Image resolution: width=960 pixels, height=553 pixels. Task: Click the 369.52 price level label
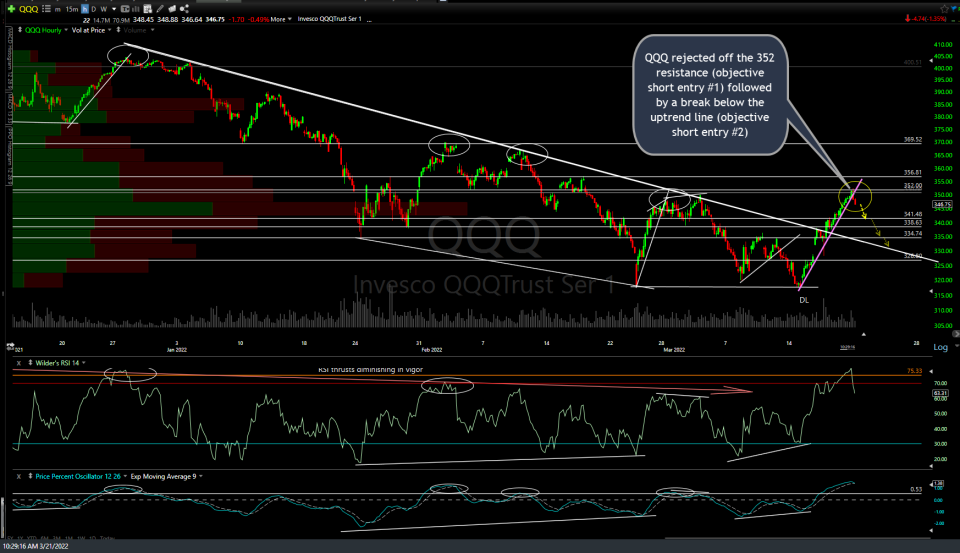(913, 140)
